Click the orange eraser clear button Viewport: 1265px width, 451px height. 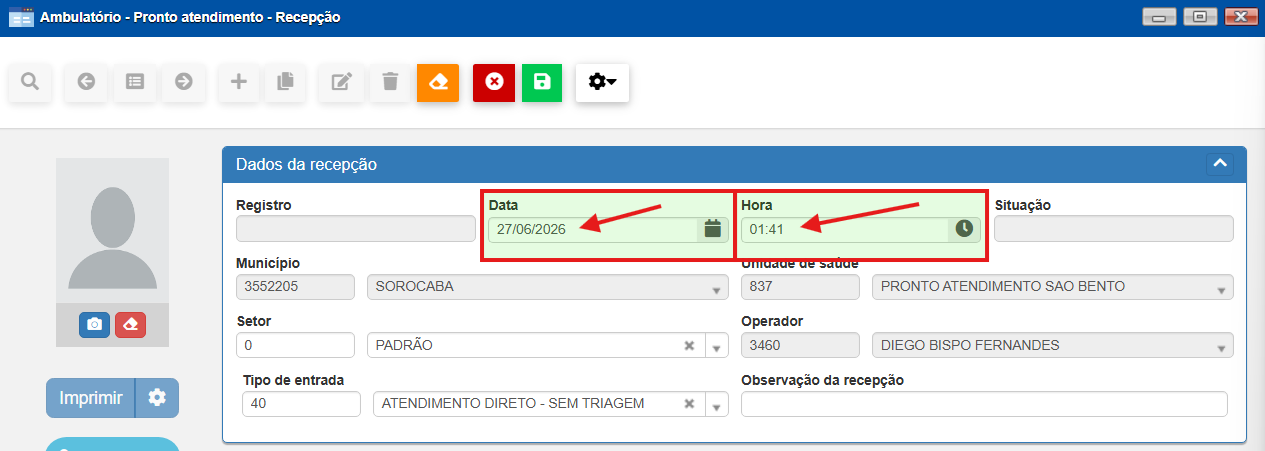click(438, 82)
